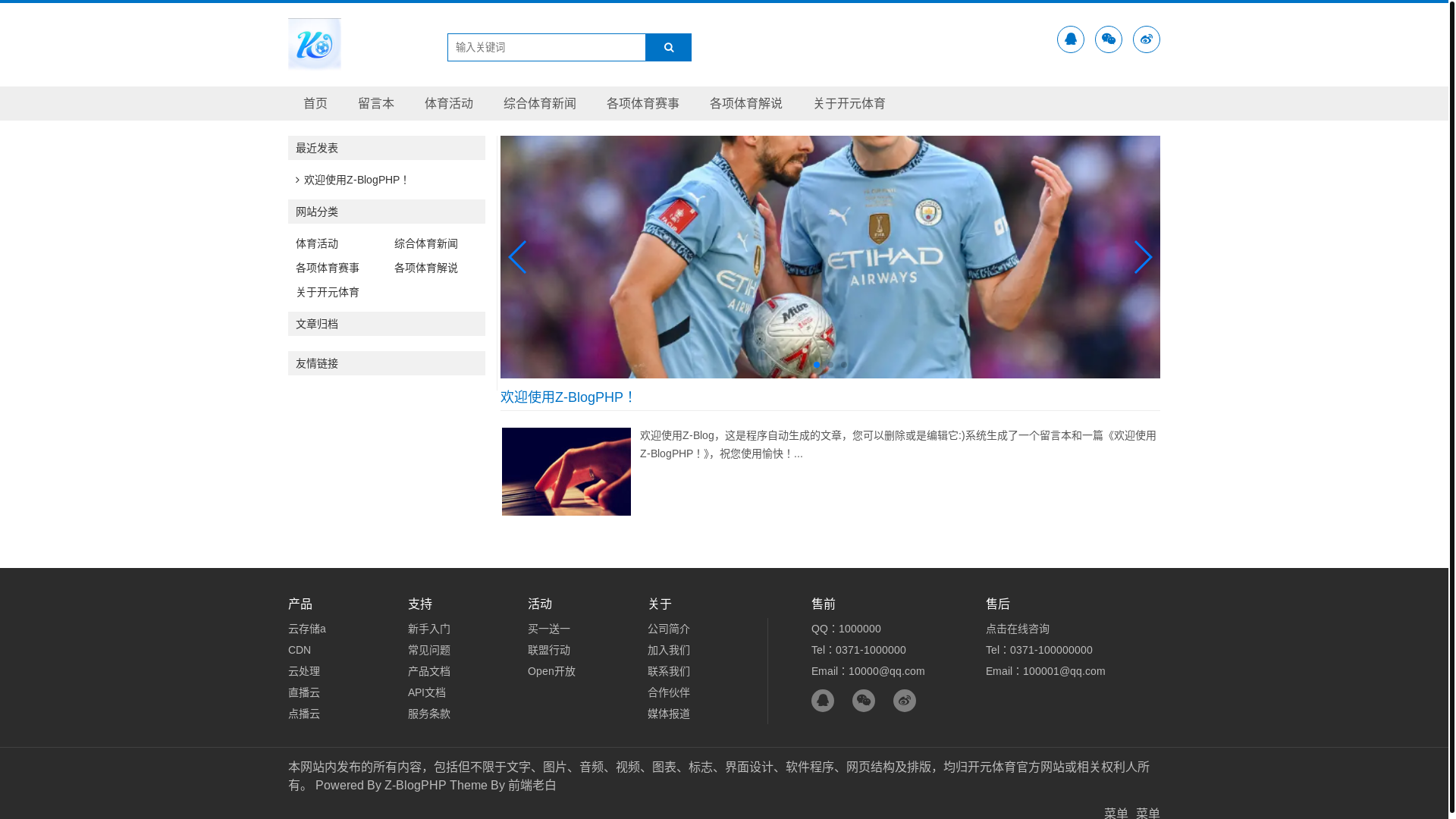Click the footer WeChat icon
Viewport: 1456px width, 819px height.
tap(864, 701)
